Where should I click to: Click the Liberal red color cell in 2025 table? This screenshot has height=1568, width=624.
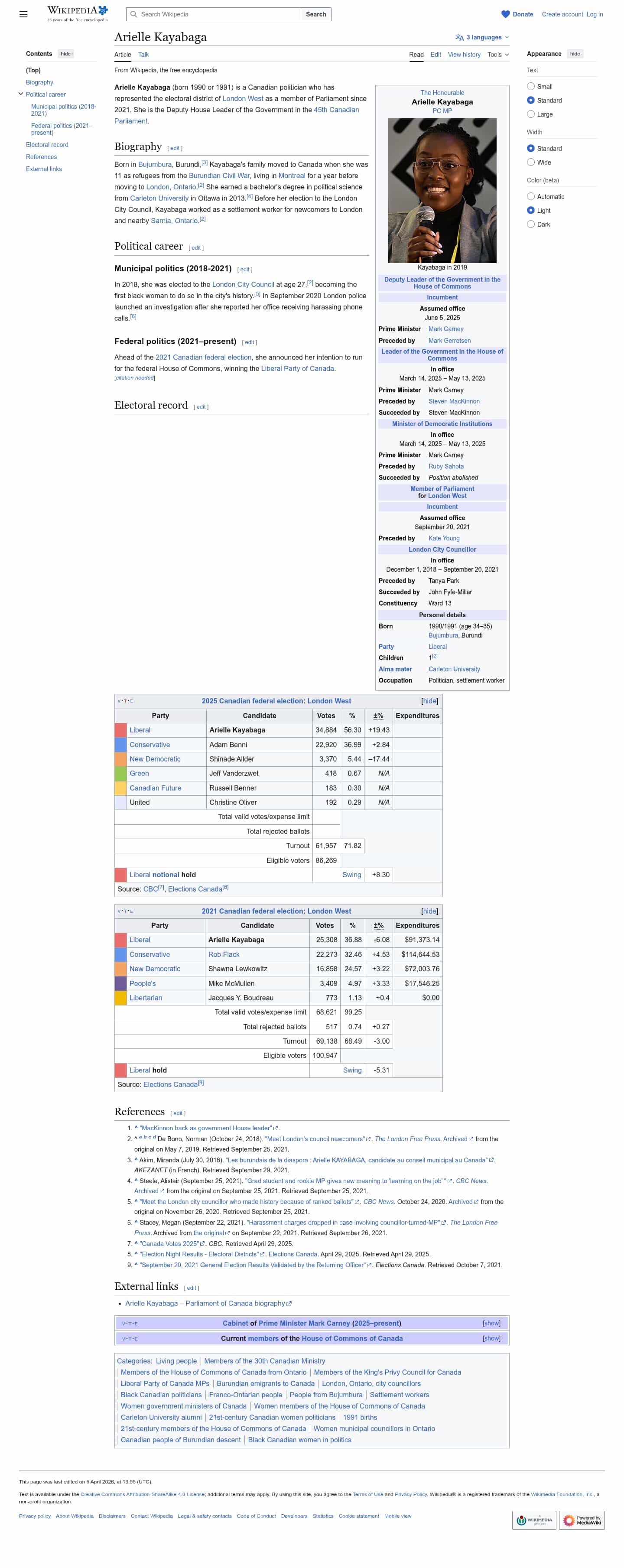coord(120,730)
